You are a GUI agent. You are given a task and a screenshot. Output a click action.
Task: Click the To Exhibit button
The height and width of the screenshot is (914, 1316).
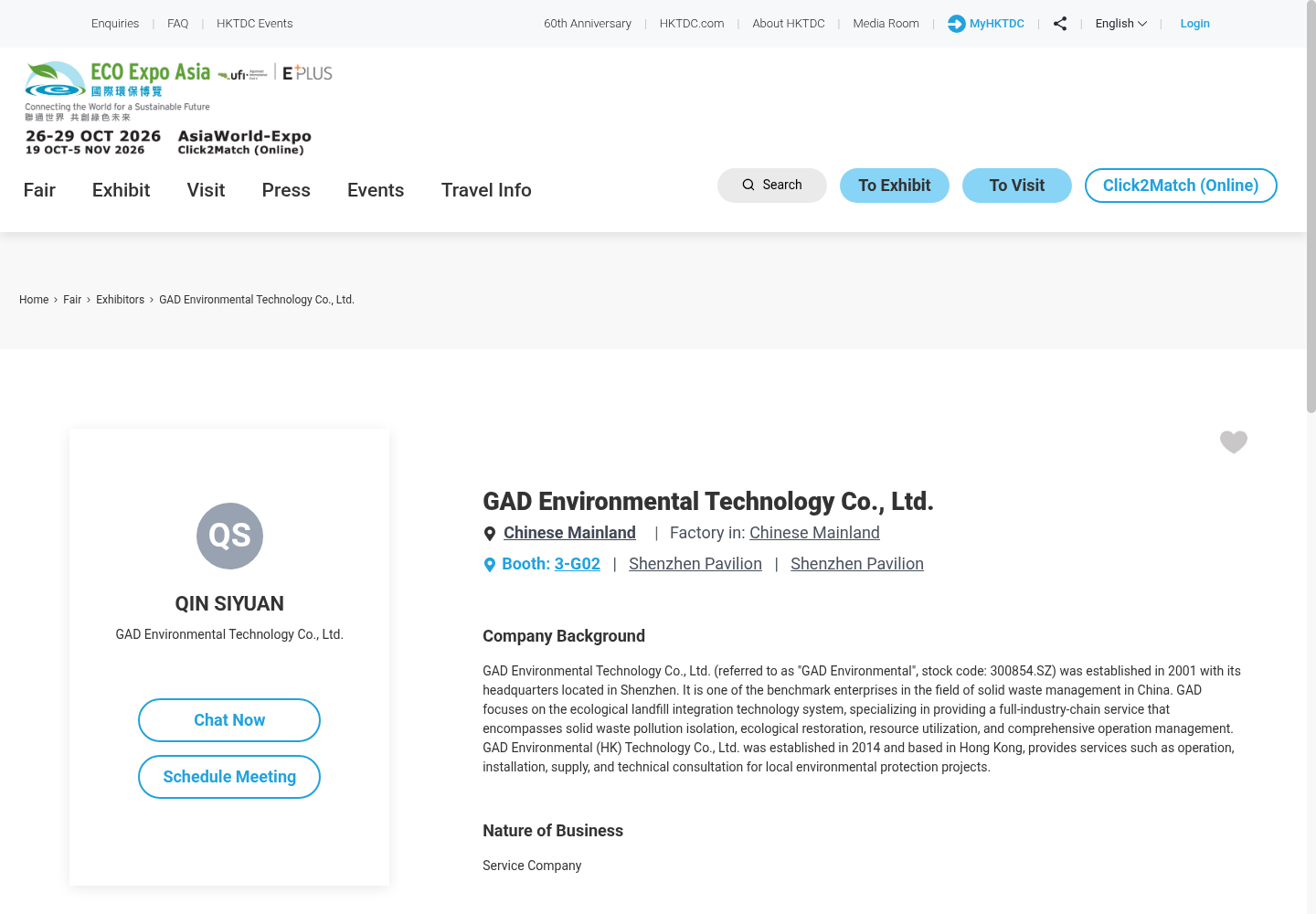click(x=895, y=186)
